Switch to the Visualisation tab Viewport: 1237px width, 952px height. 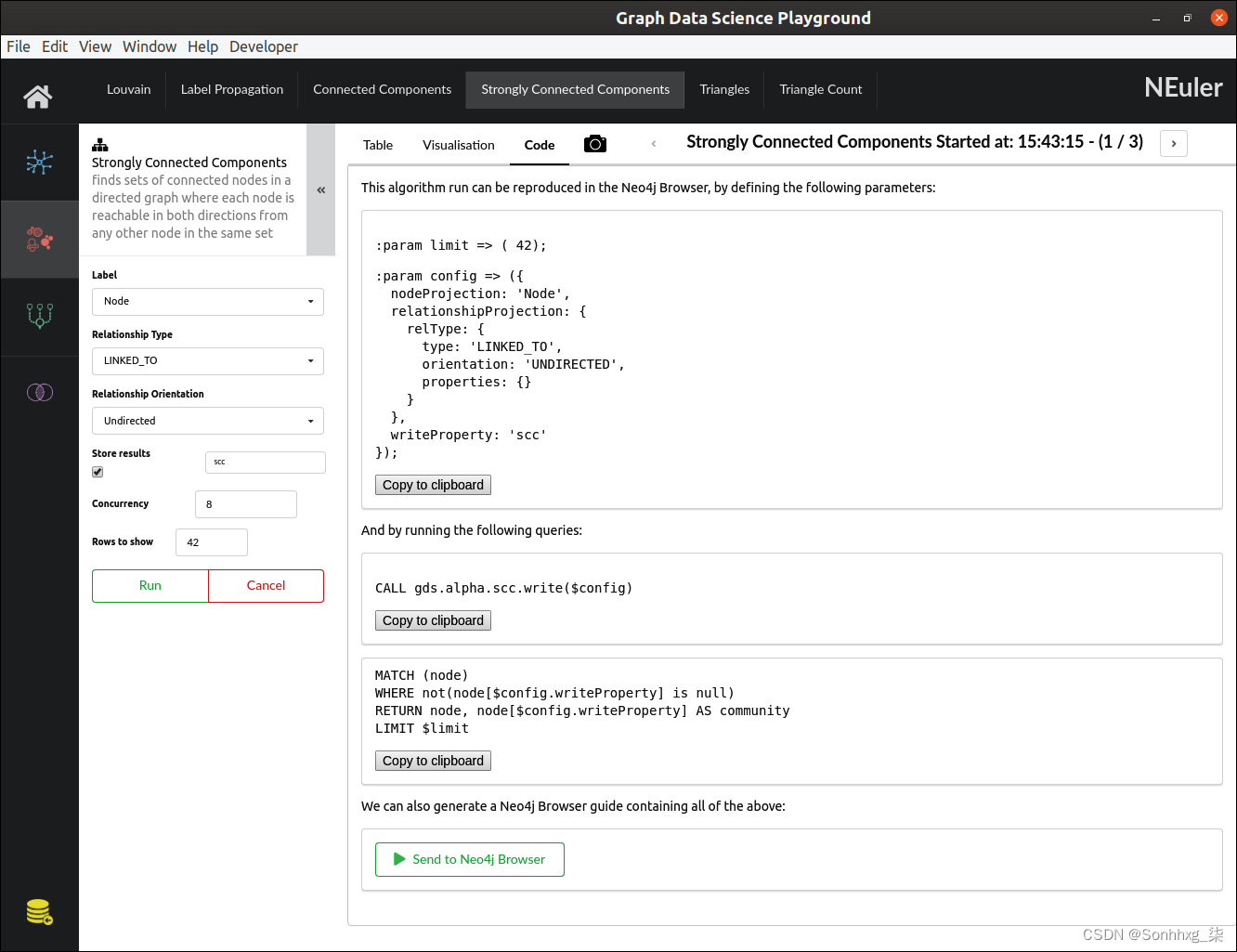(x=459, y=145)
